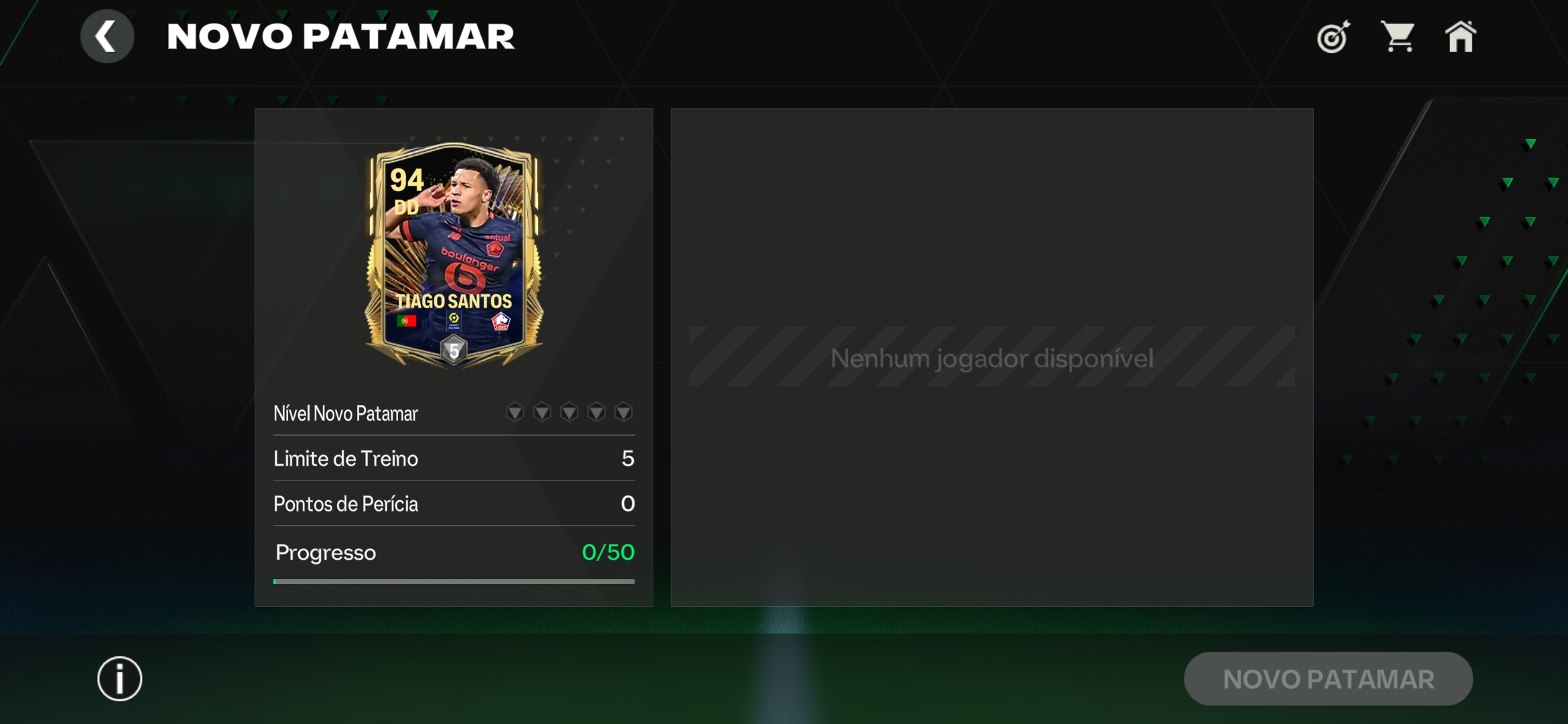Screen dimensions: 1568x724
Task: Tap the Pontos de Perícia row
Action: tap(454, 503)
